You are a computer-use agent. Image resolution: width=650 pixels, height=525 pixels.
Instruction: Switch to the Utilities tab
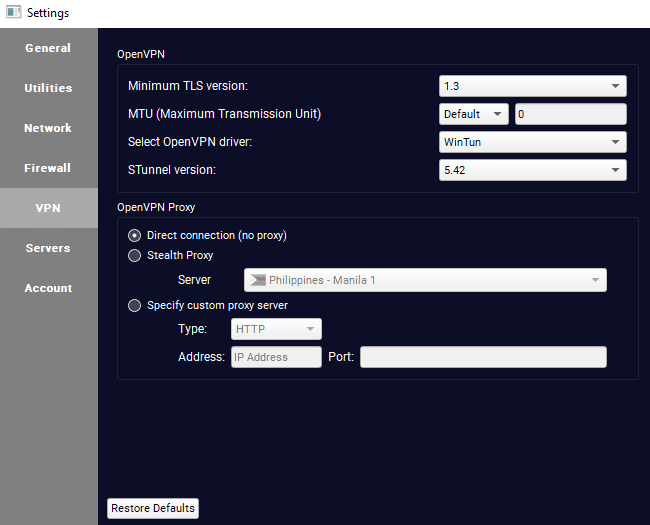[48, 88]
